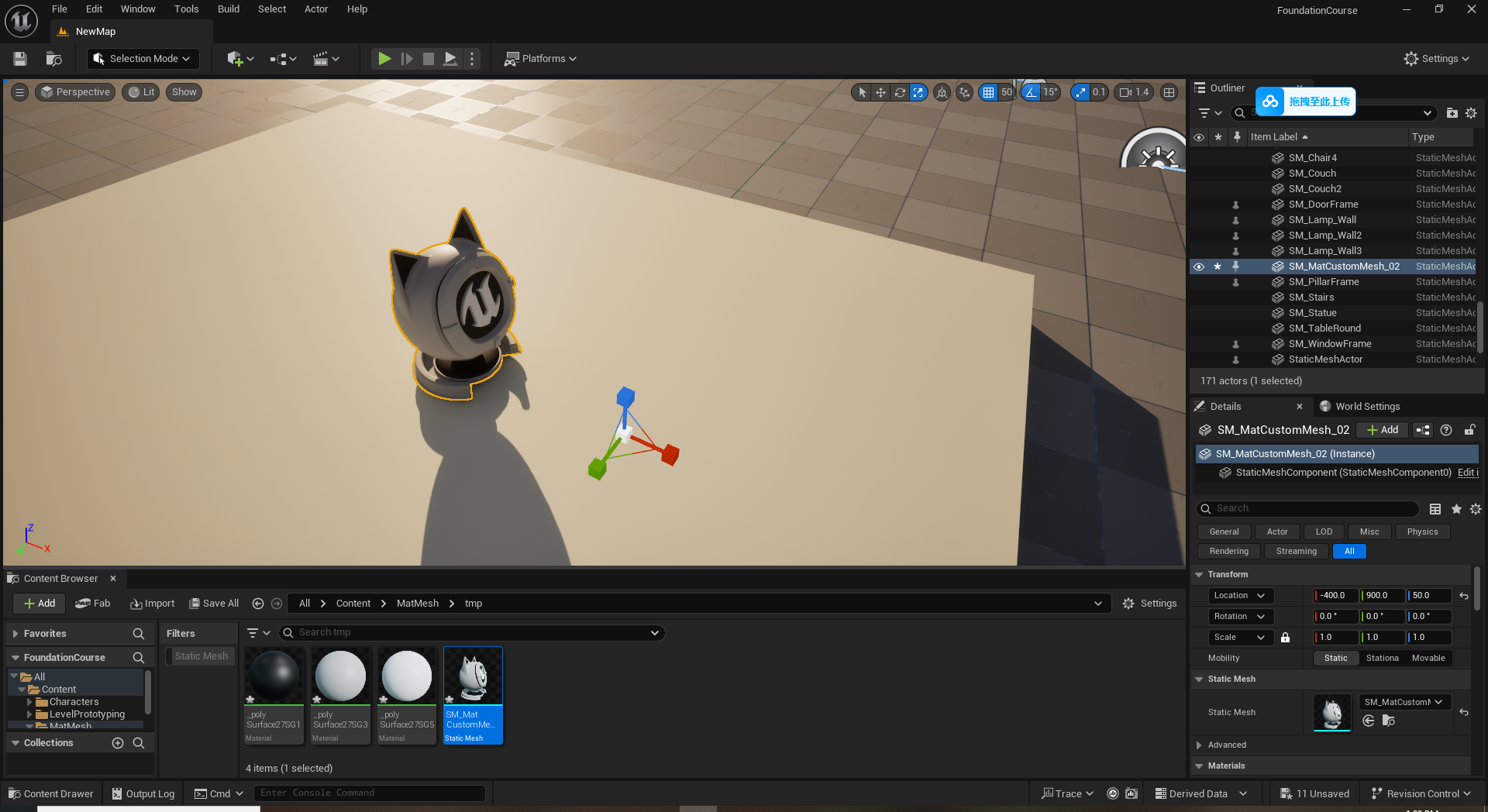The image size is (1488, 812).
Task: Open the Browse content icon in toolbar
Action: point(53,59)
